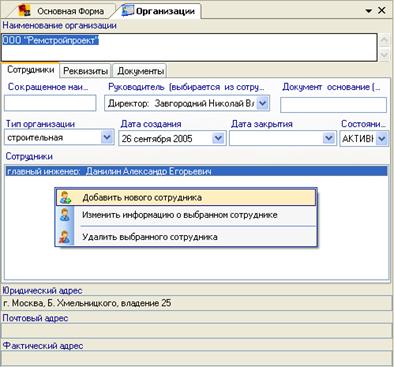Choose Добавить нового сотрудника menu item
Screen dimensions: 394x367
(x=186, y=198)
